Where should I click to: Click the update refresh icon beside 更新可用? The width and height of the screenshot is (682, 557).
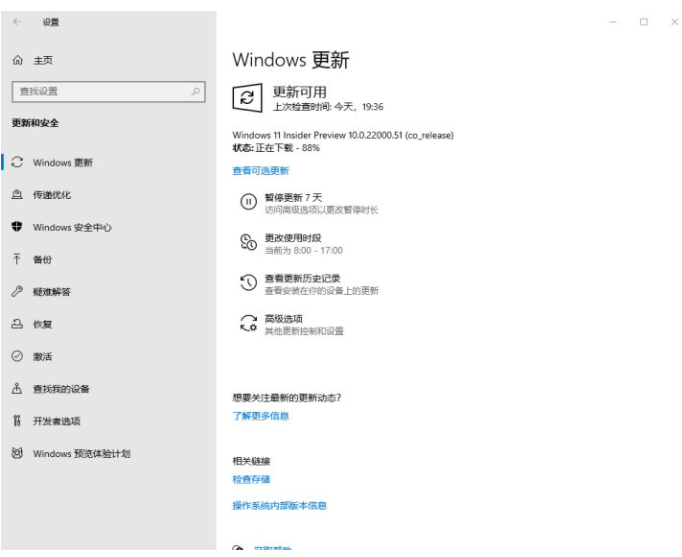[x=245, y=97]
